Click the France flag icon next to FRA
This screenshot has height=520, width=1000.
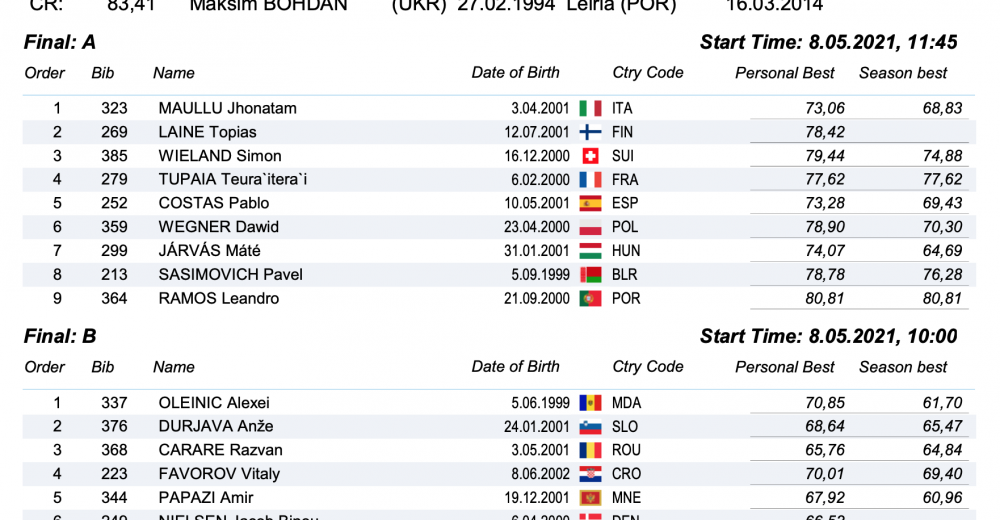(x=590, y=180)
